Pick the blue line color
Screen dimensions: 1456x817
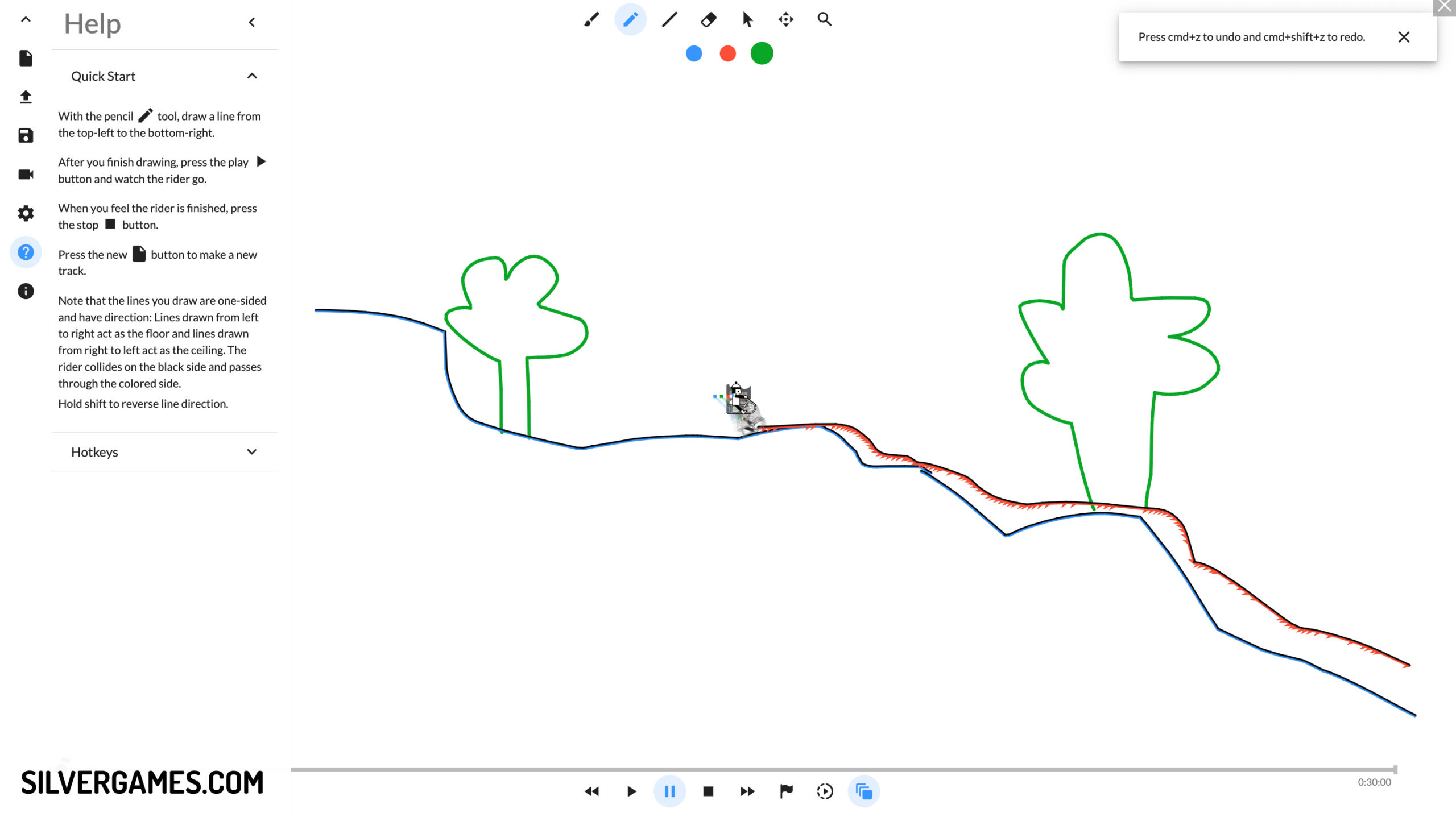[x=694, y=53]
